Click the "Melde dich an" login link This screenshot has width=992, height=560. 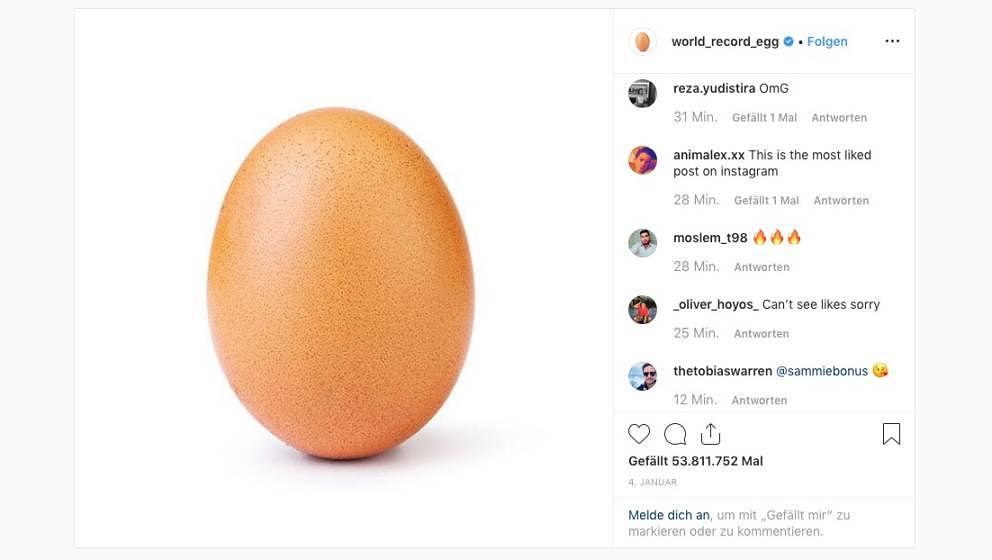[x=669, y=515]
